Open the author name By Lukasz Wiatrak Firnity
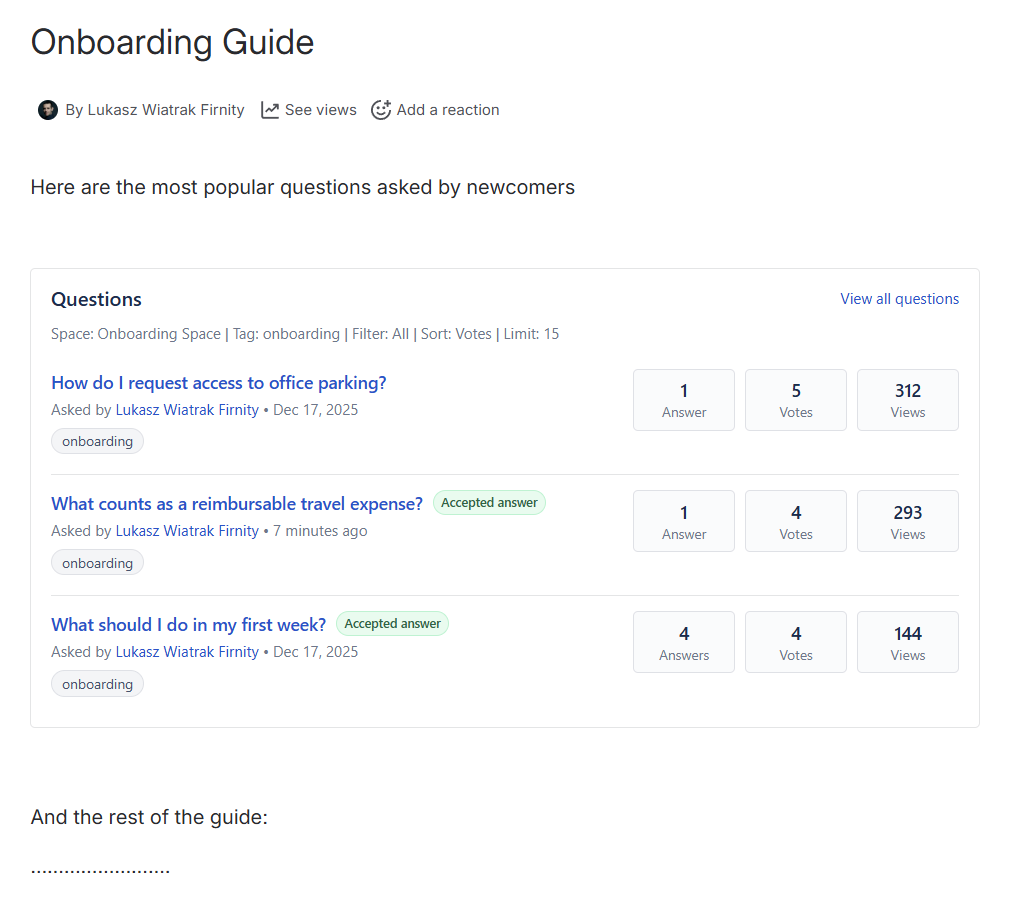The image size is (1020, 916). pyautogui.click(x=155, y=110)
